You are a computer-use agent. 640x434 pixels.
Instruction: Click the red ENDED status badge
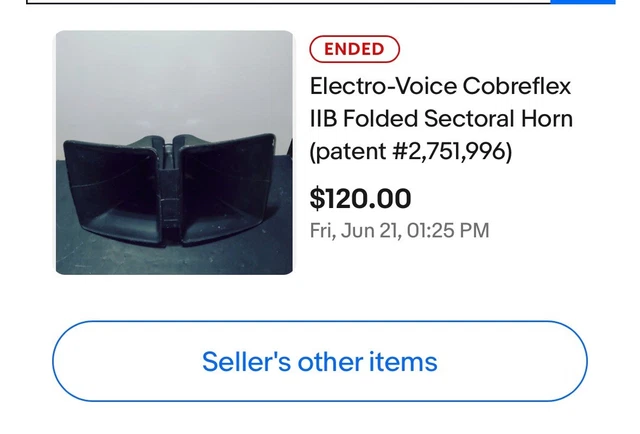[x=354, y=49]
